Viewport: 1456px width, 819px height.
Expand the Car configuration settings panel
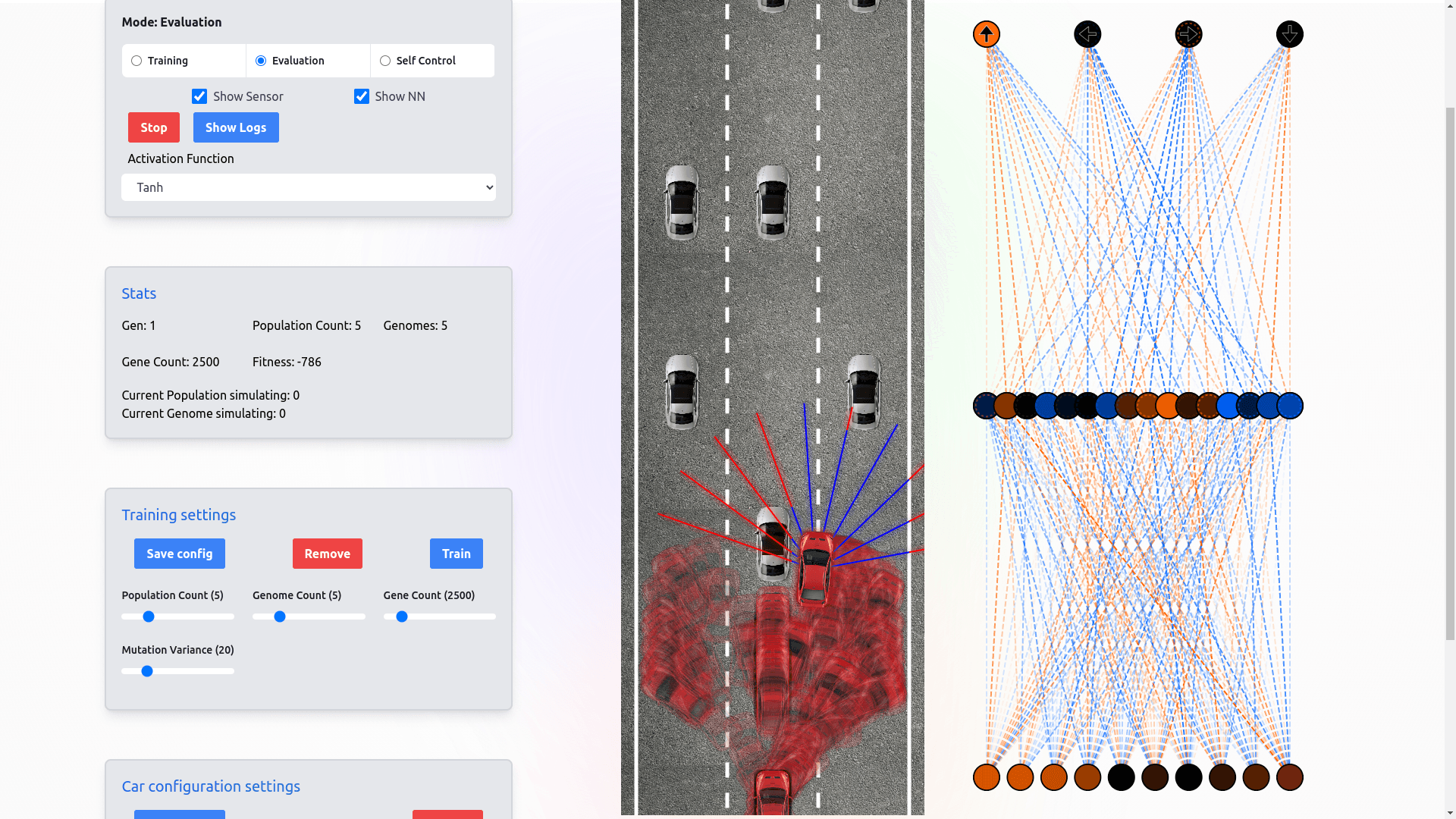click(x=211, y=786)
